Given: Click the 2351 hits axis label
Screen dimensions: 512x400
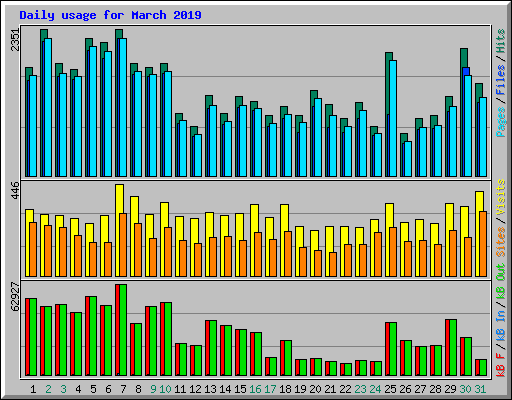Looking at the screenshot, I should pyautogui.click(x=15, y=40).
